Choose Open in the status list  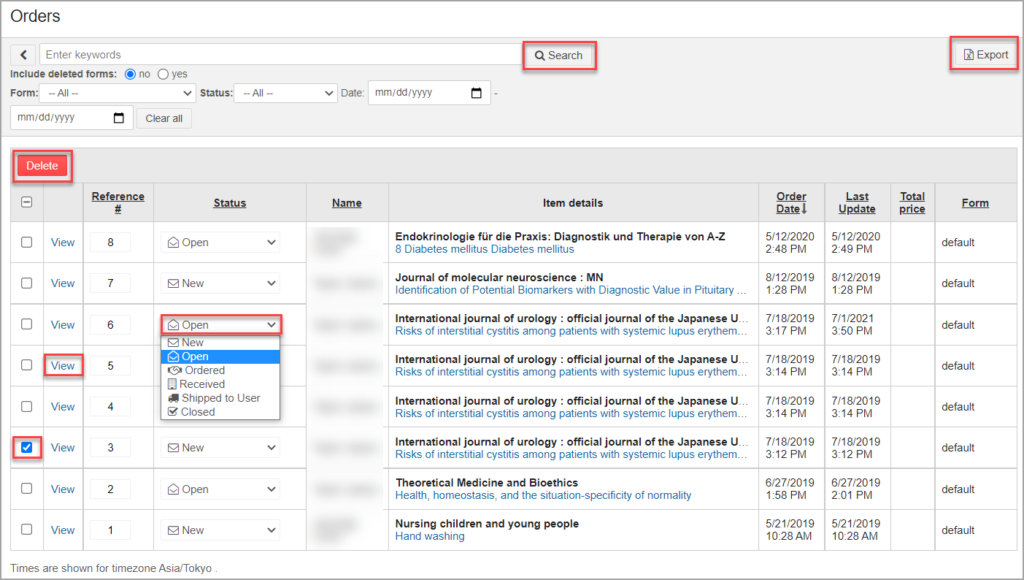point(221,357)
